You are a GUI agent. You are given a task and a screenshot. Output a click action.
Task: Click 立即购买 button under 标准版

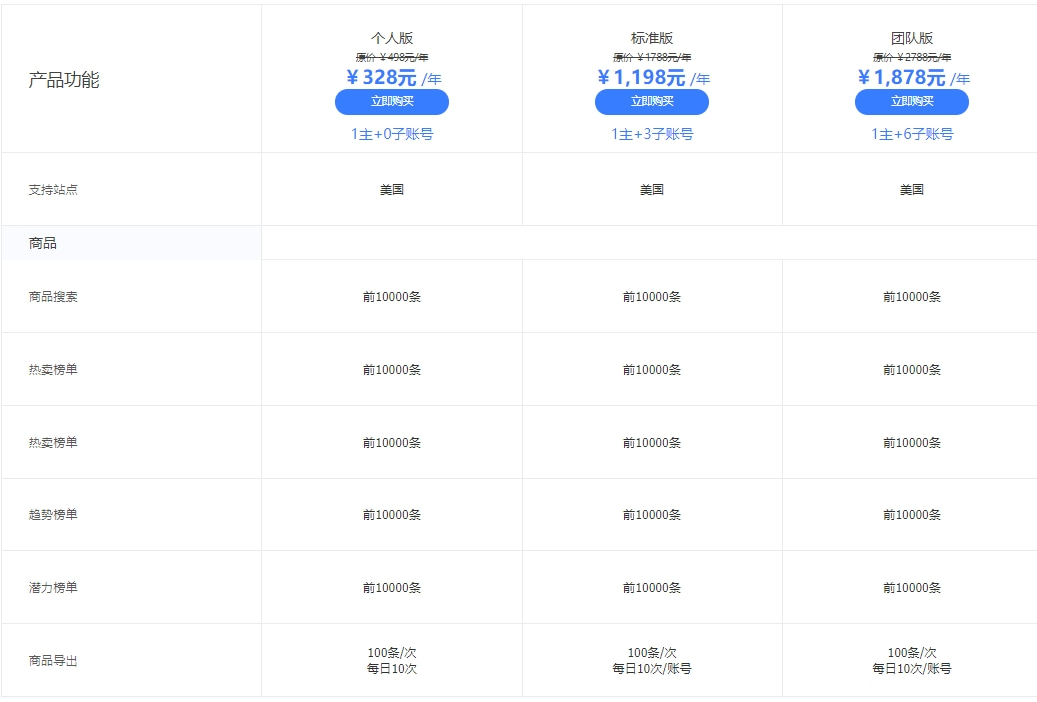point(651,102)
